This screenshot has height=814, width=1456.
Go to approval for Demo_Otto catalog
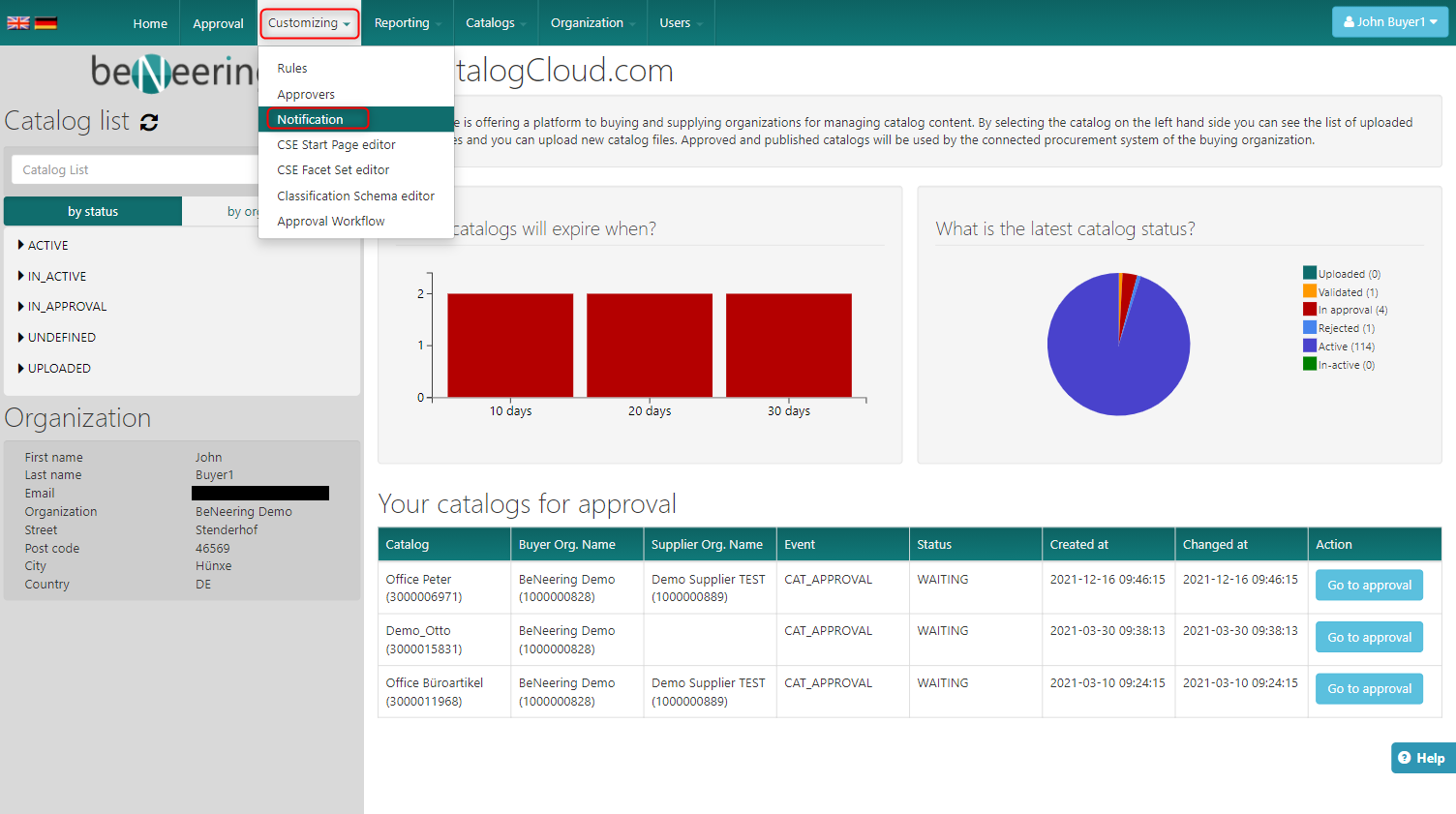point(1368,638)
